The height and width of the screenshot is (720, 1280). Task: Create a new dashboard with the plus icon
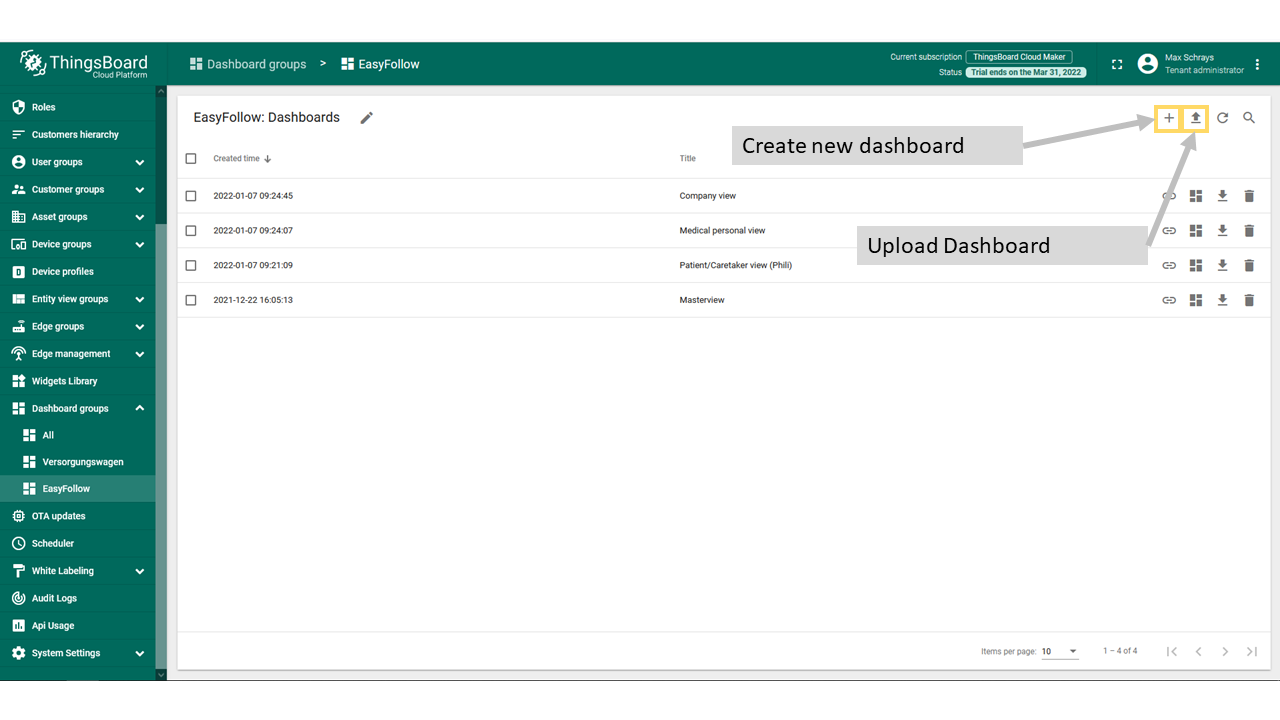[1168, 118]
